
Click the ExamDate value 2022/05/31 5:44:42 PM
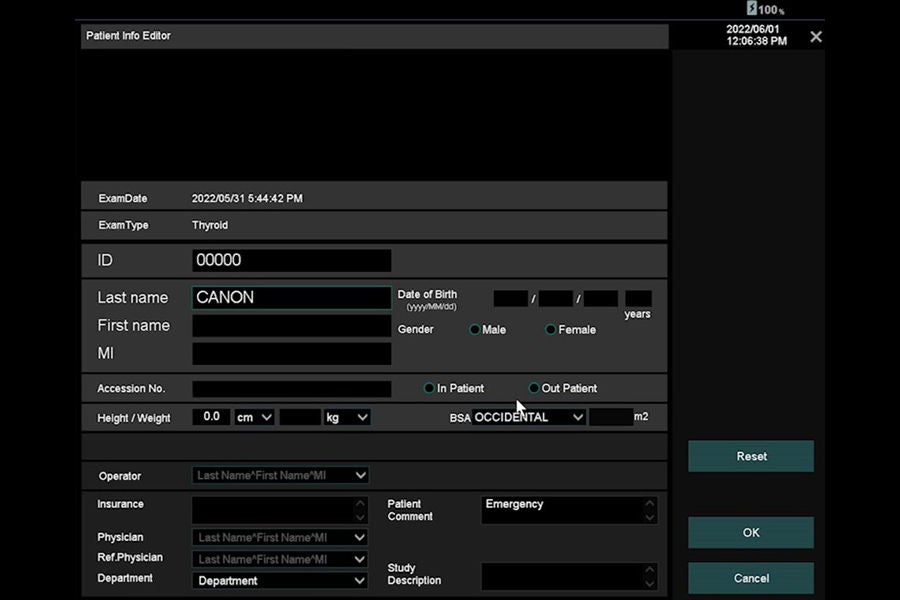(247, 198)
